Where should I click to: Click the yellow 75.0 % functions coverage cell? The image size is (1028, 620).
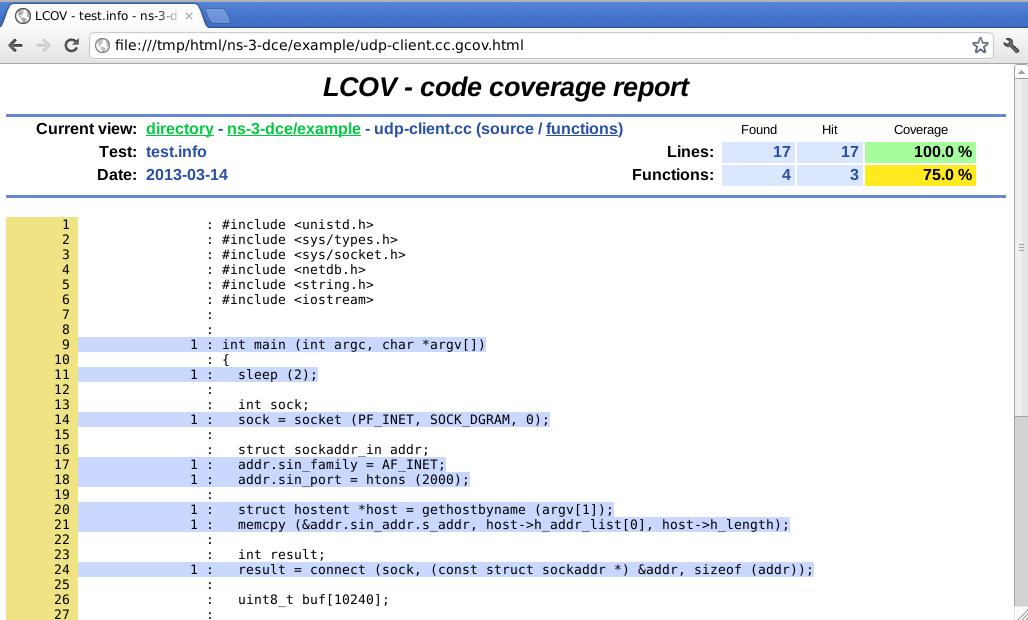(x=920, y=175)
